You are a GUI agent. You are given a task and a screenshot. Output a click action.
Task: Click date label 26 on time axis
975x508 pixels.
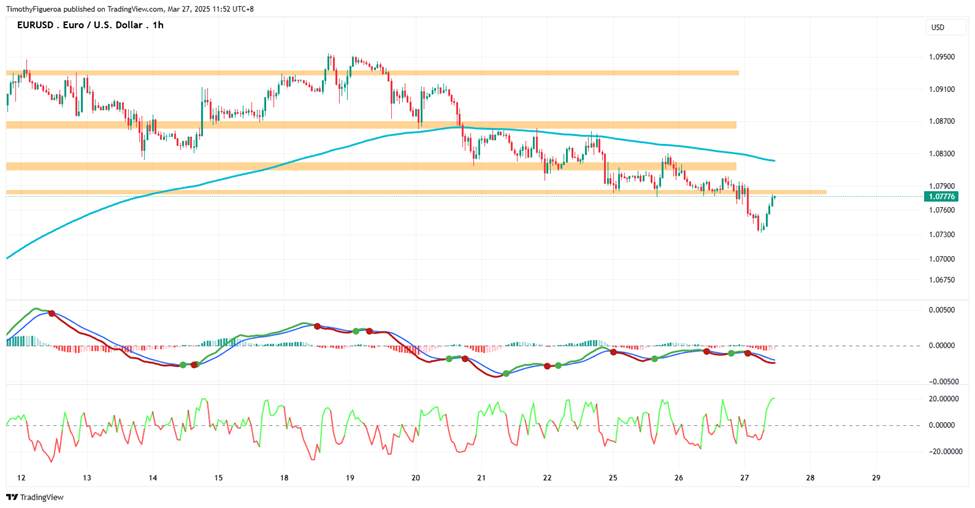[678, 478]
